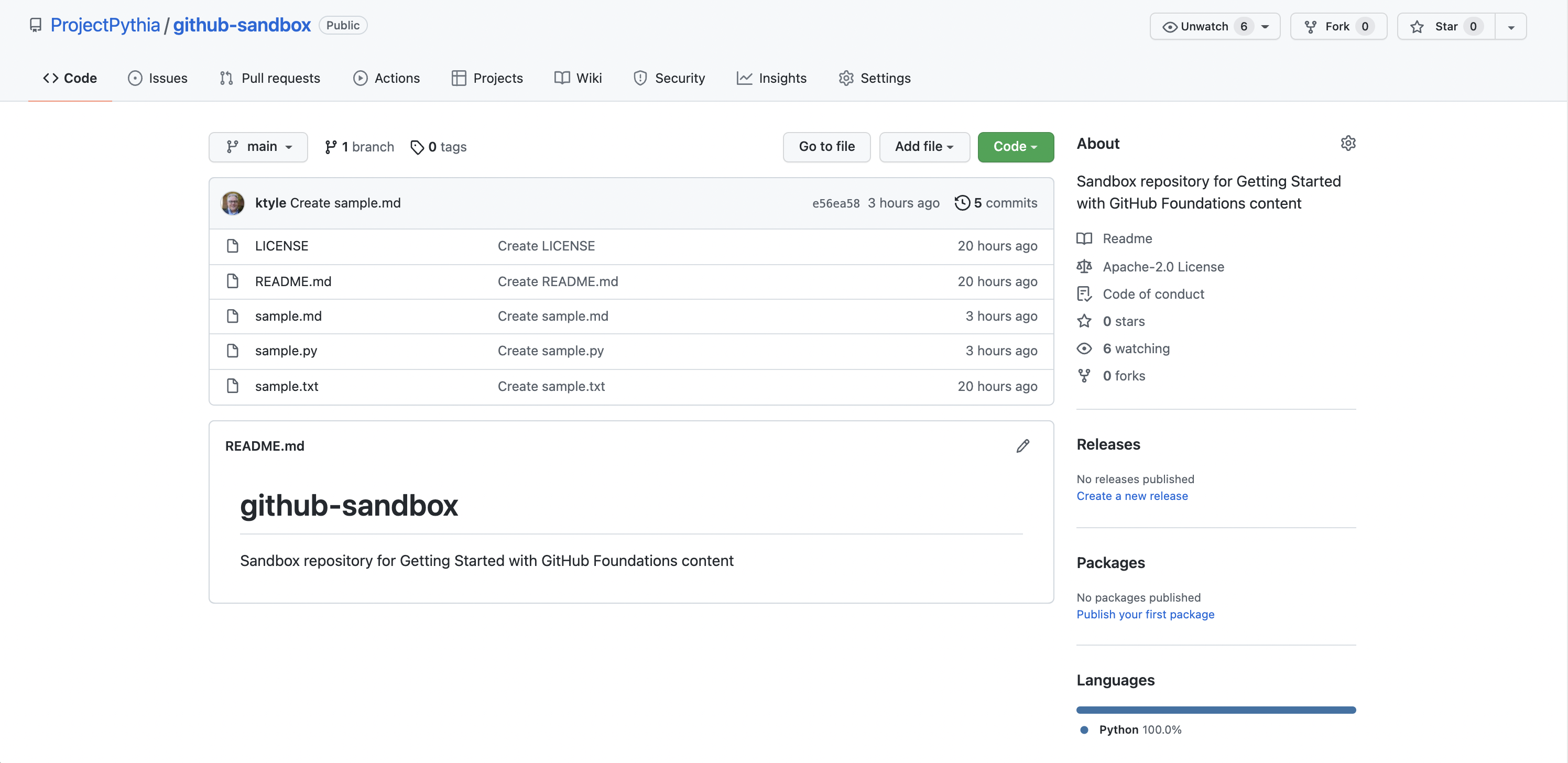Click the Unwatch dropdown arrow
Screen dimensions: 1568x763
click(1269, 24)
